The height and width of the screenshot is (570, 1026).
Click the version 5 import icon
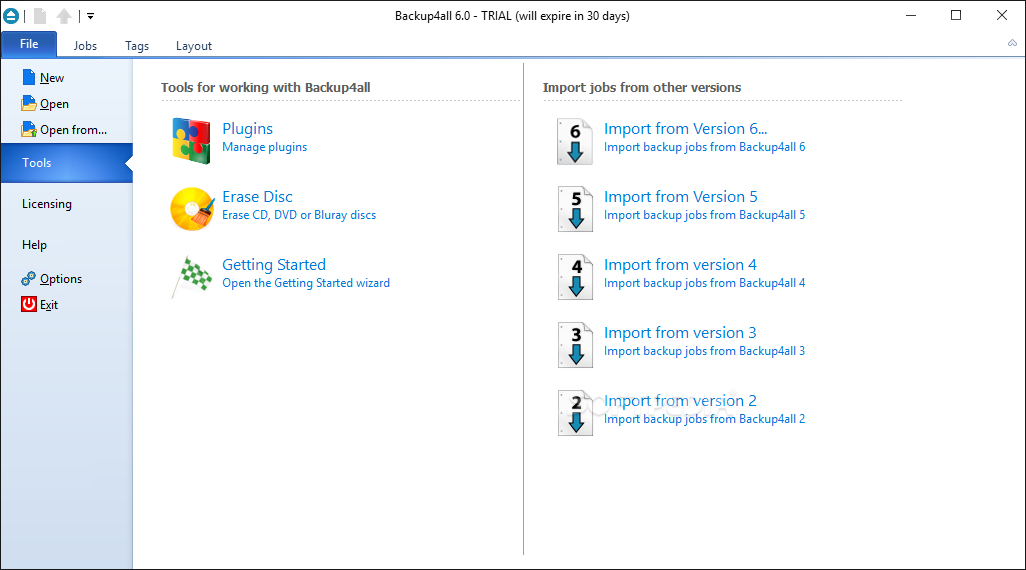(x=575, y=209)
